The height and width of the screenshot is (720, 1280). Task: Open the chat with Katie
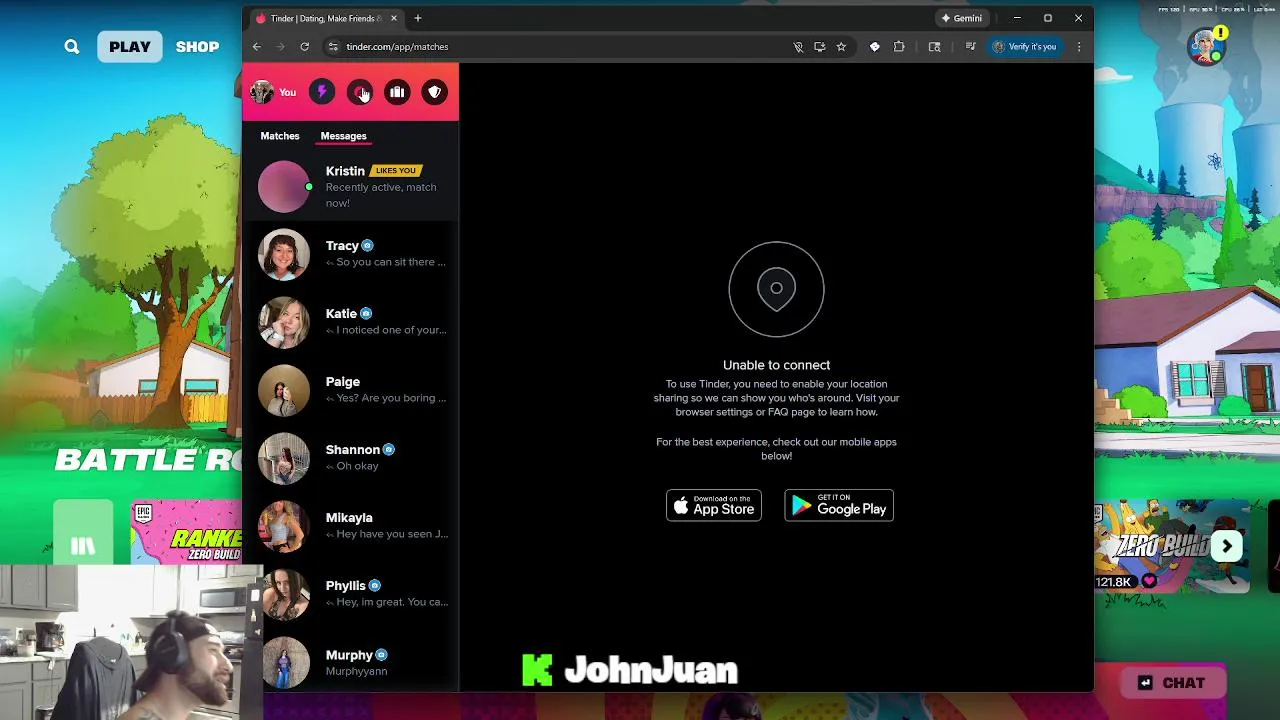pos(351,322)
